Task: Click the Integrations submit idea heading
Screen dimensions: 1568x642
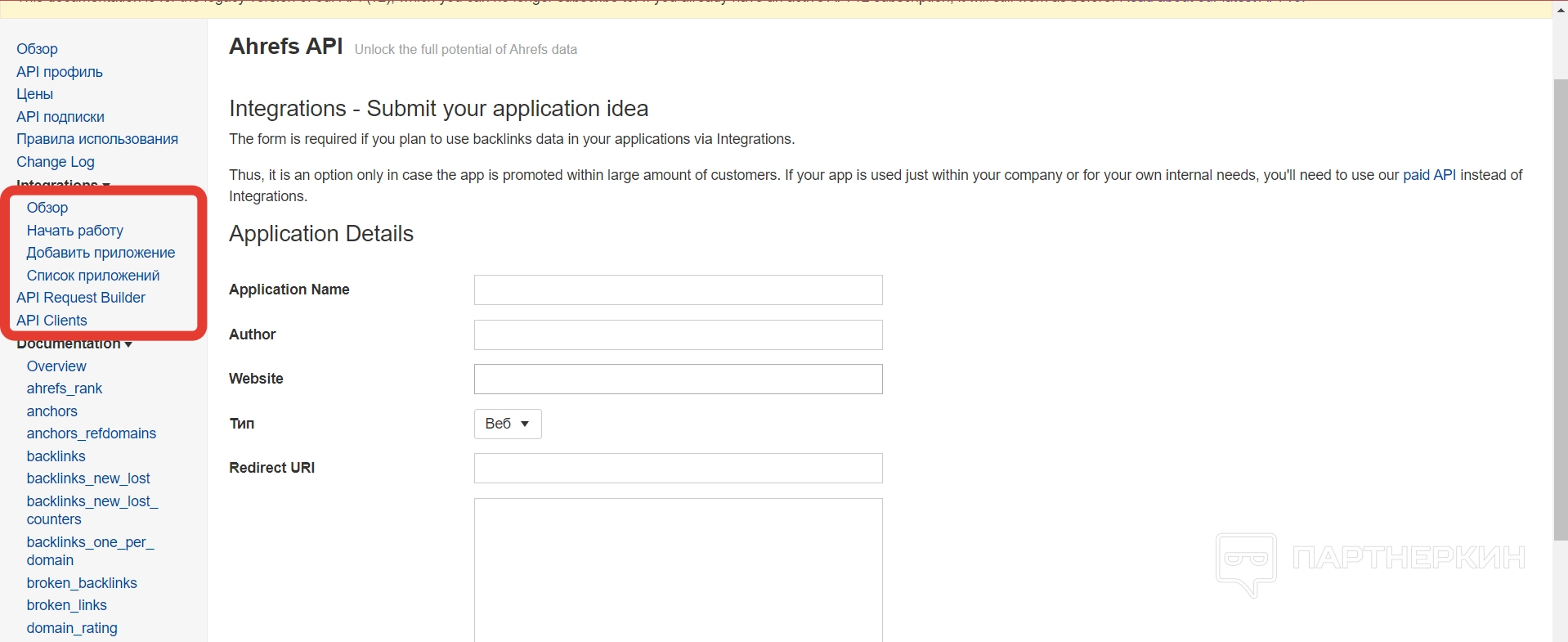Action: pyautogui.click(x=439, y=109)
